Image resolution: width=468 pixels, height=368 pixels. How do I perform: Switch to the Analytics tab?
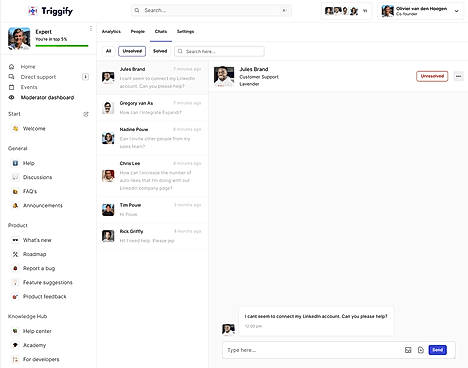(111, 31)
